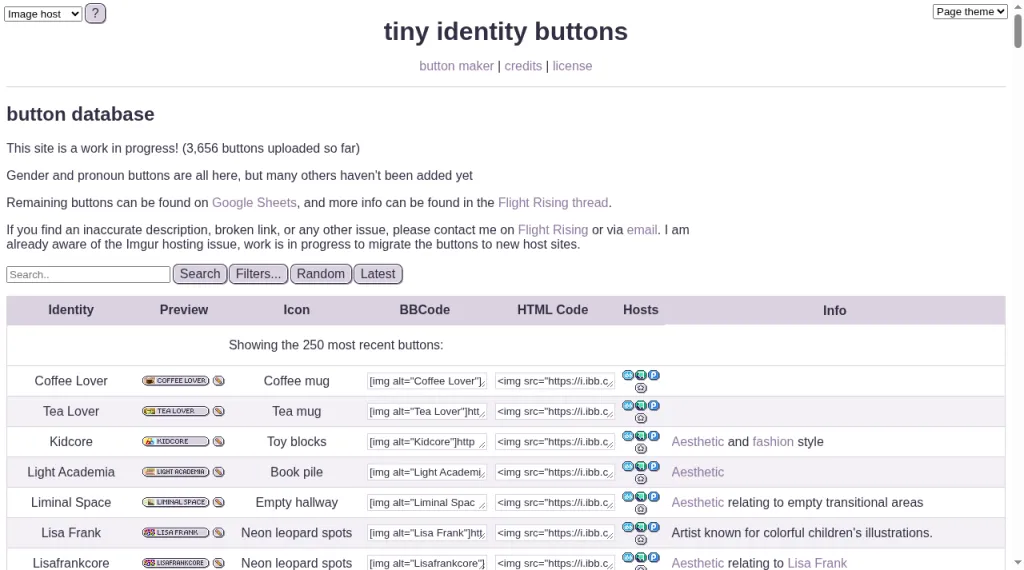Click the gray round host icon in Coffee Lover row
This screenshot has width=1024, height=570.
pos(641,388)
